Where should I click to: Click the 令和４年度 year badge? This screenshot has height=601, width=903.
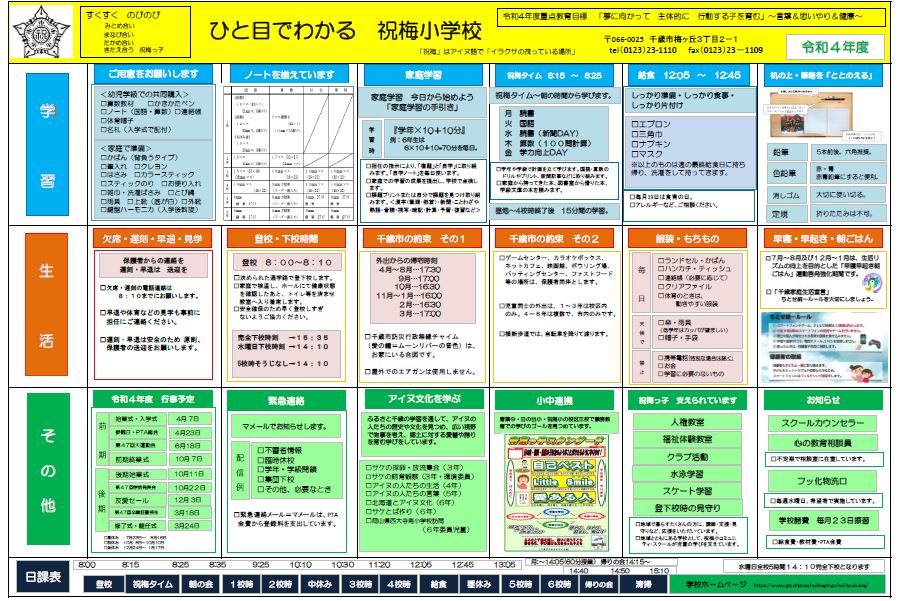click(x=834, y=46)
